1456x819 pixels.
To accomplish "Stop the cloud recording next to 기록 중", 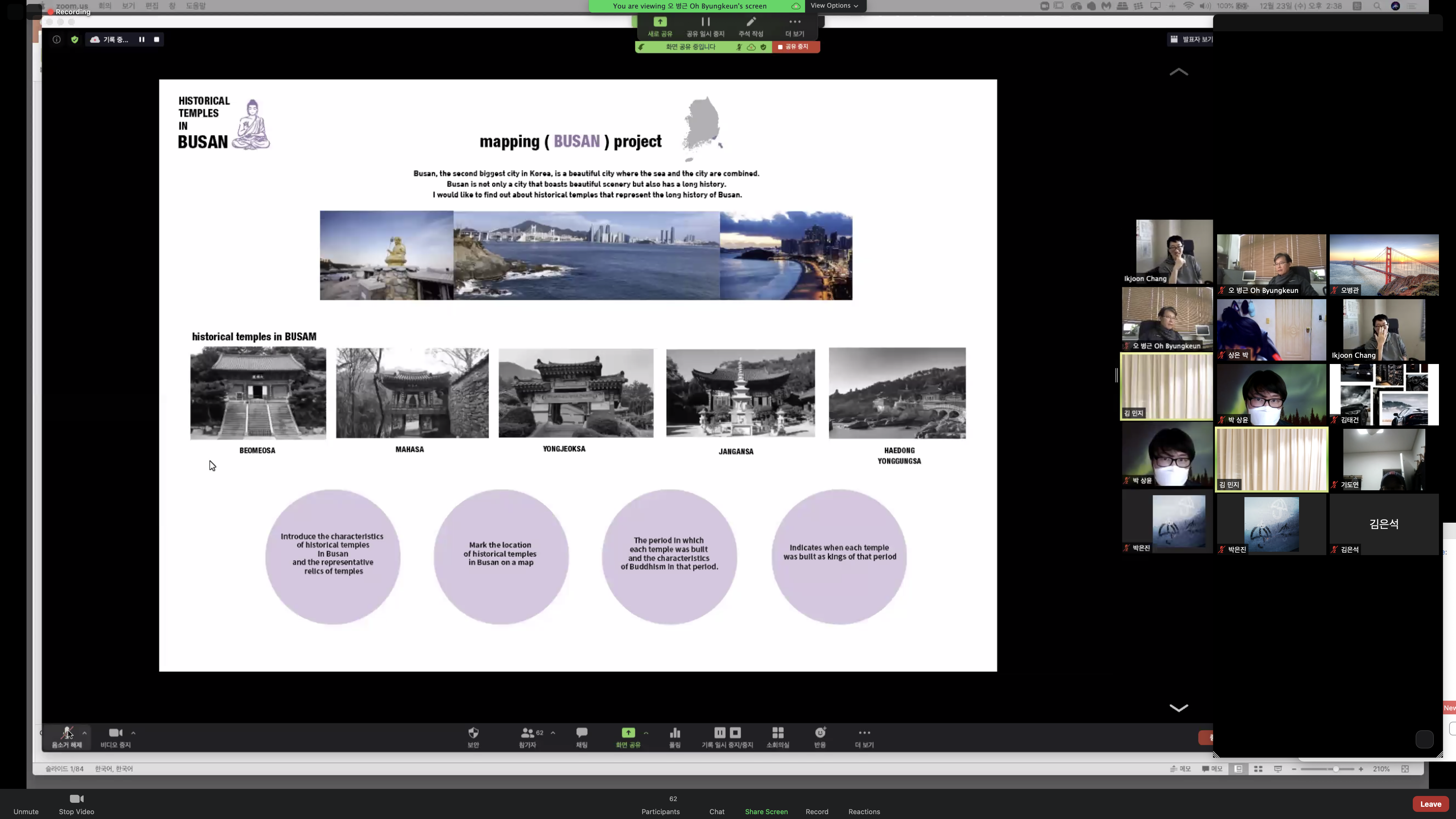I will click(x=157, y=40).
